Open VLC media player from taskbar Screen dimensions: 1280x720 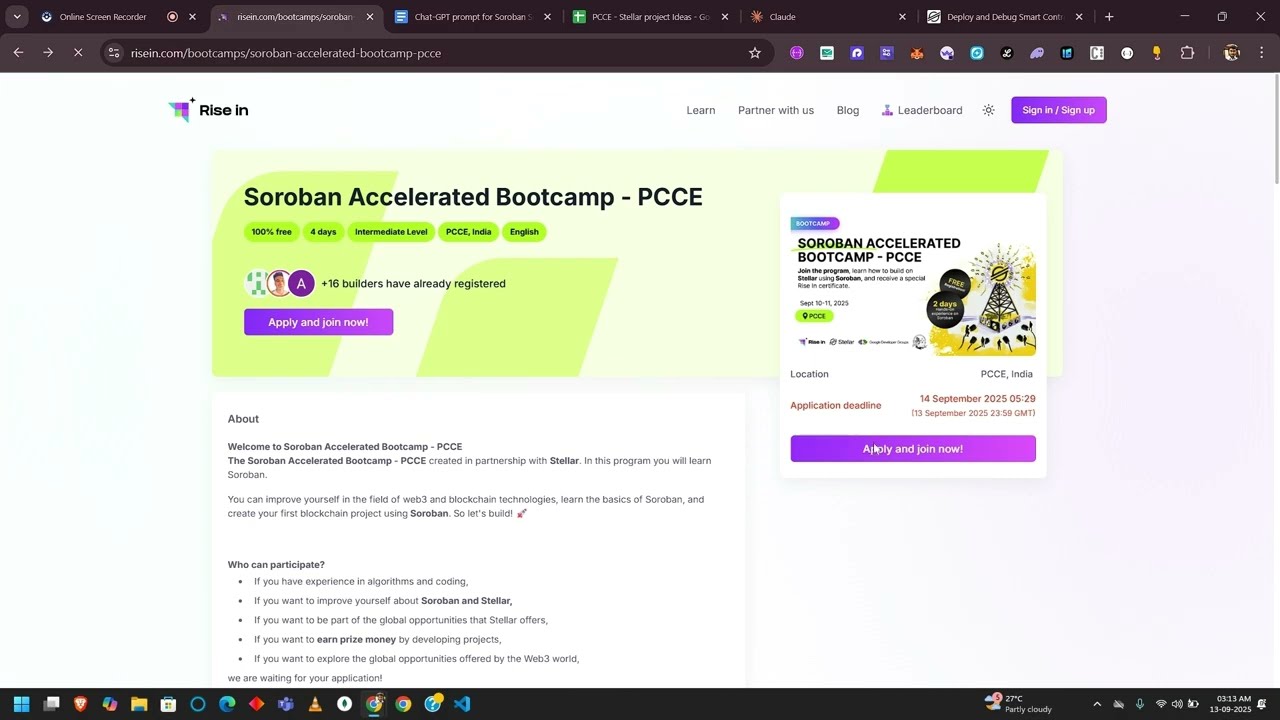pyautogui.click(x=315, y=704)
